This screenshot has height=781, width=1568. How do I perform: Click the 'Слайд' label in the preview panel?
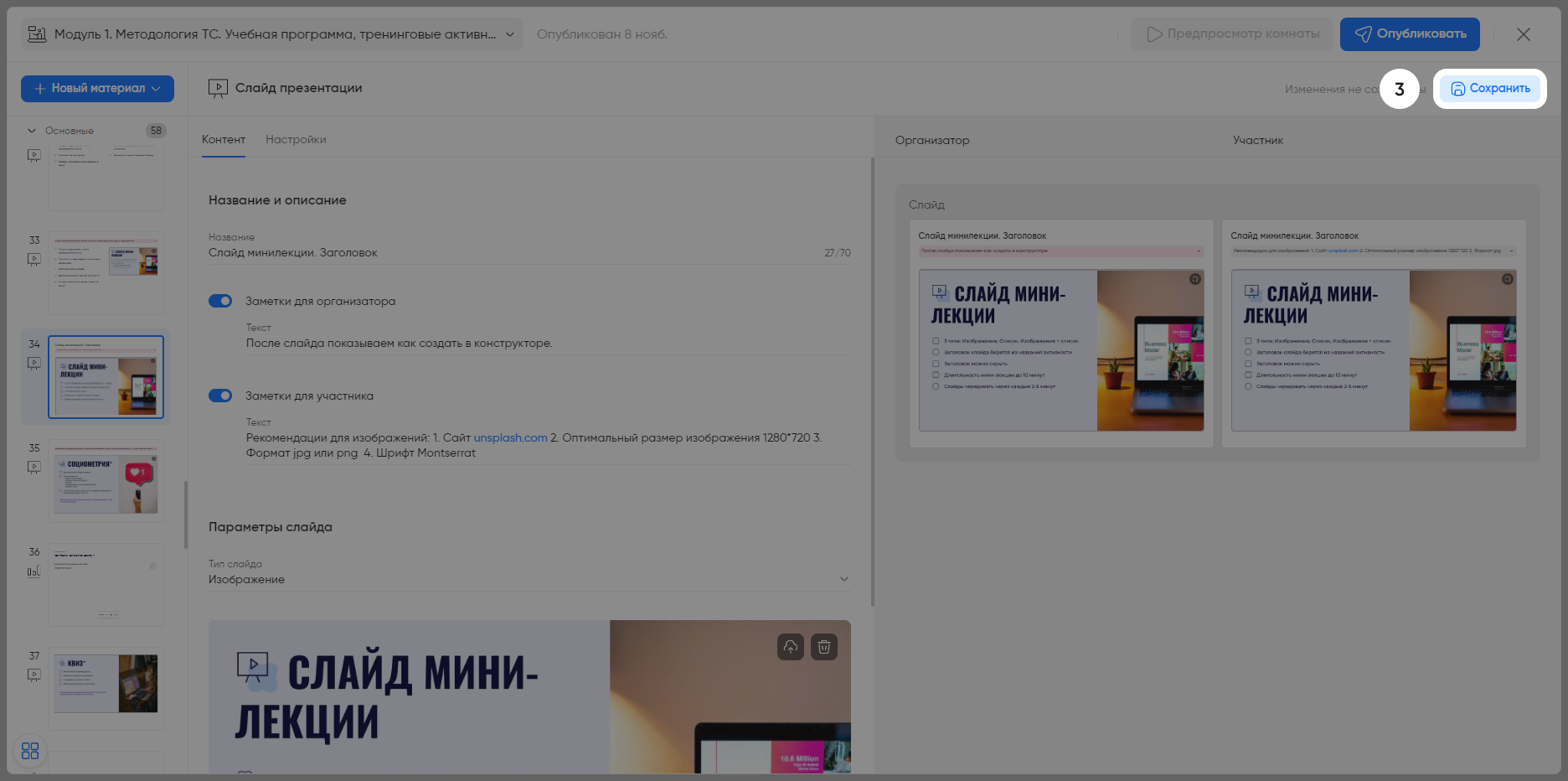926,204
